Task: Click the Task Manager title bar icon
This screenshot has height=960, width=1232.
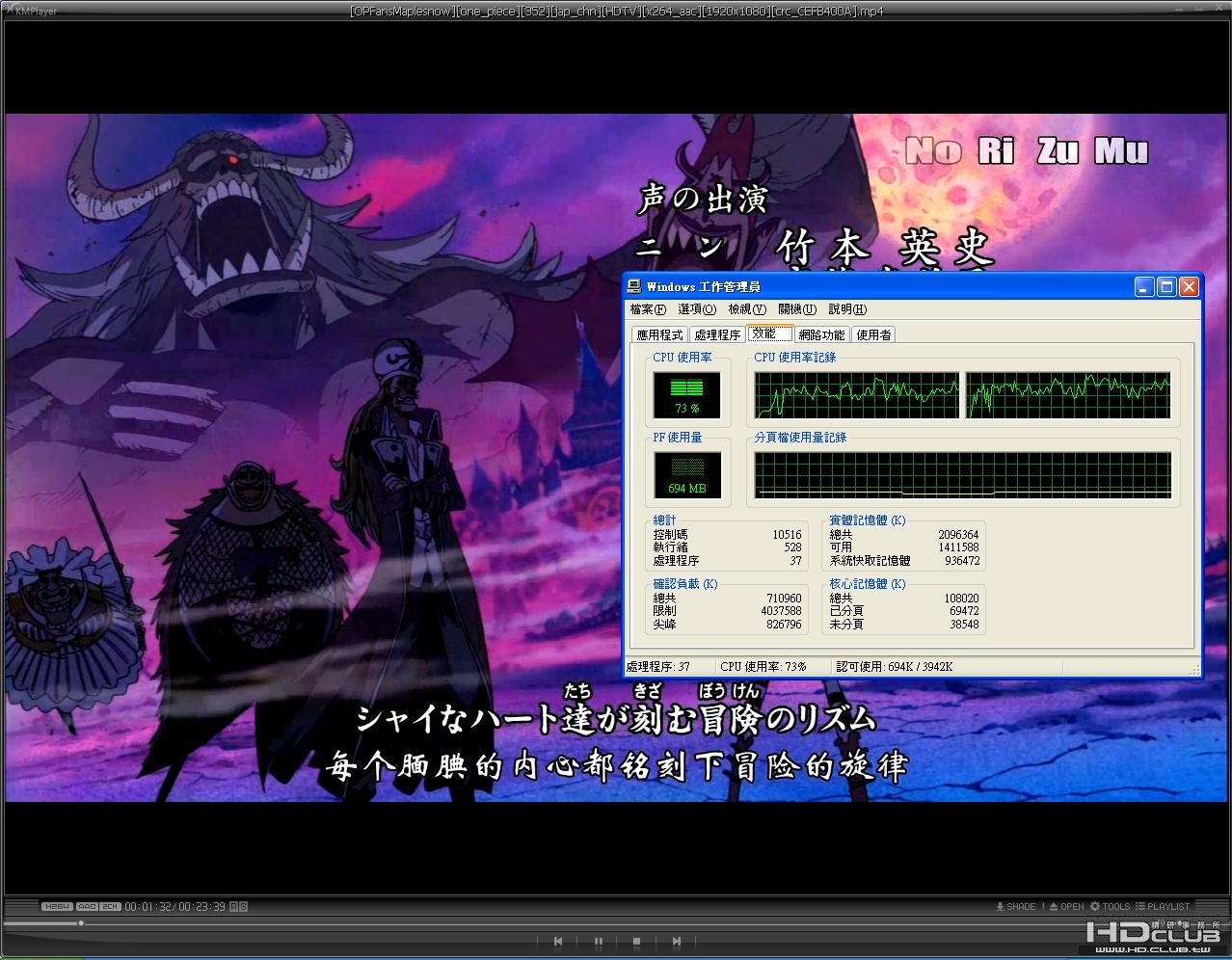Action: point(634,286)
